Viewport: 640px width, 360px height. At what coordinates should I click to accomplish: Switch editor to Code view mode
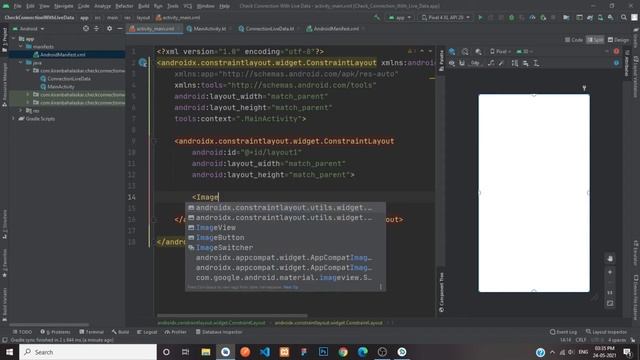[574, 40]
